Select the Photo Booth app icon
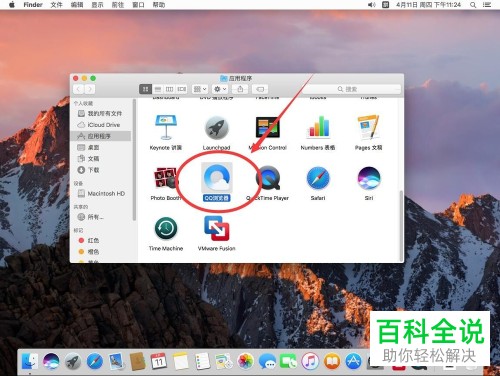 point(166,178)
